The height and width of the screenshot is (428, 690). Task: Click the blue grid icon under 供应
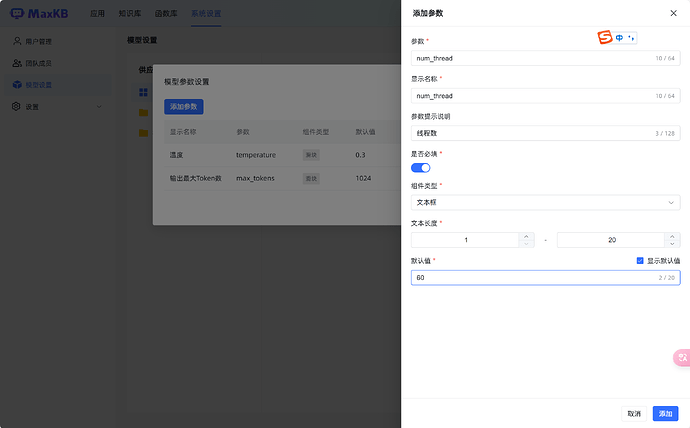tap(143, 92)
